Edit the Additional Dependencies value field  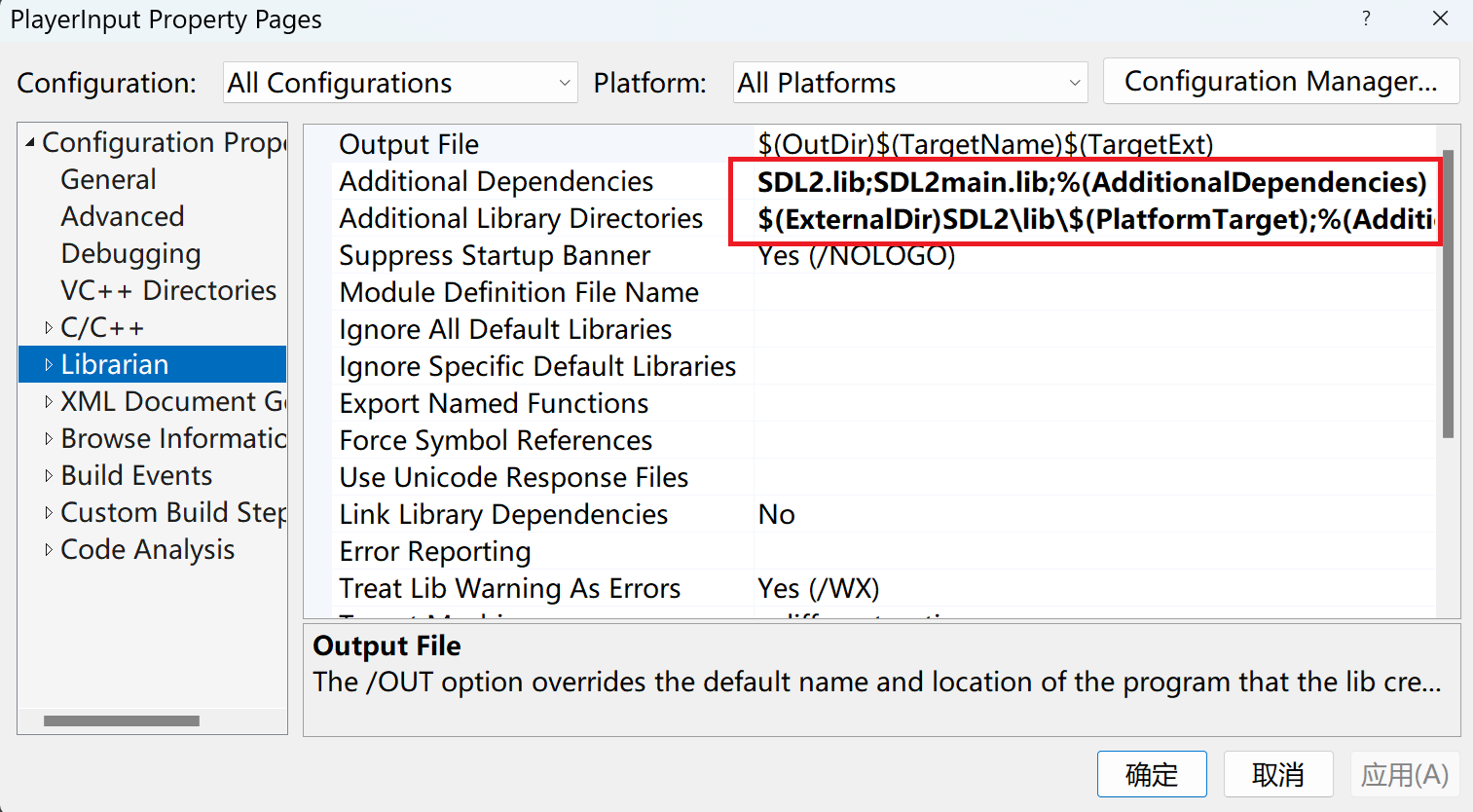[1090, 182]
